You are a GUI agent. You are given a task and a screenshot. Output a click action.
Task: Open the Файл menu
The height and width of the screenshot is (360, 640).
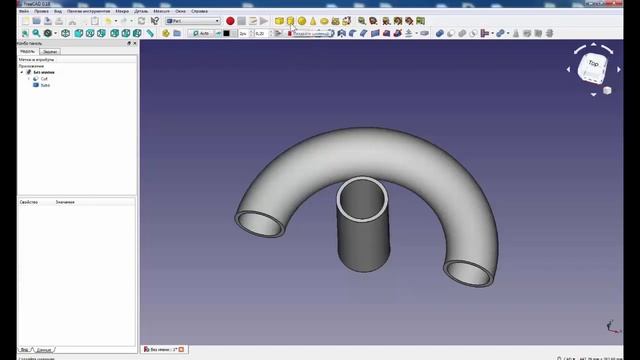pyautogui.click(x=24, y=11)
